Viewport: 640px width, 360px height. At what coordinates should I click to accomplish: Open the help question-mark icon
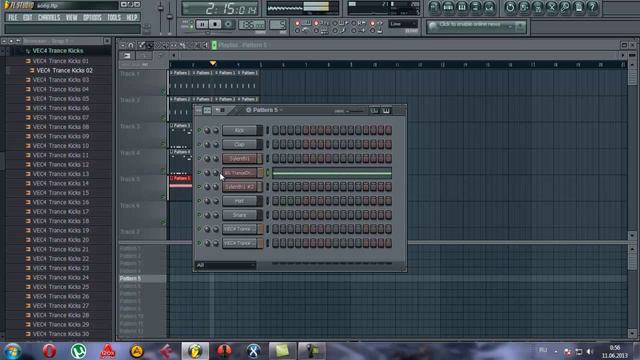593,7
